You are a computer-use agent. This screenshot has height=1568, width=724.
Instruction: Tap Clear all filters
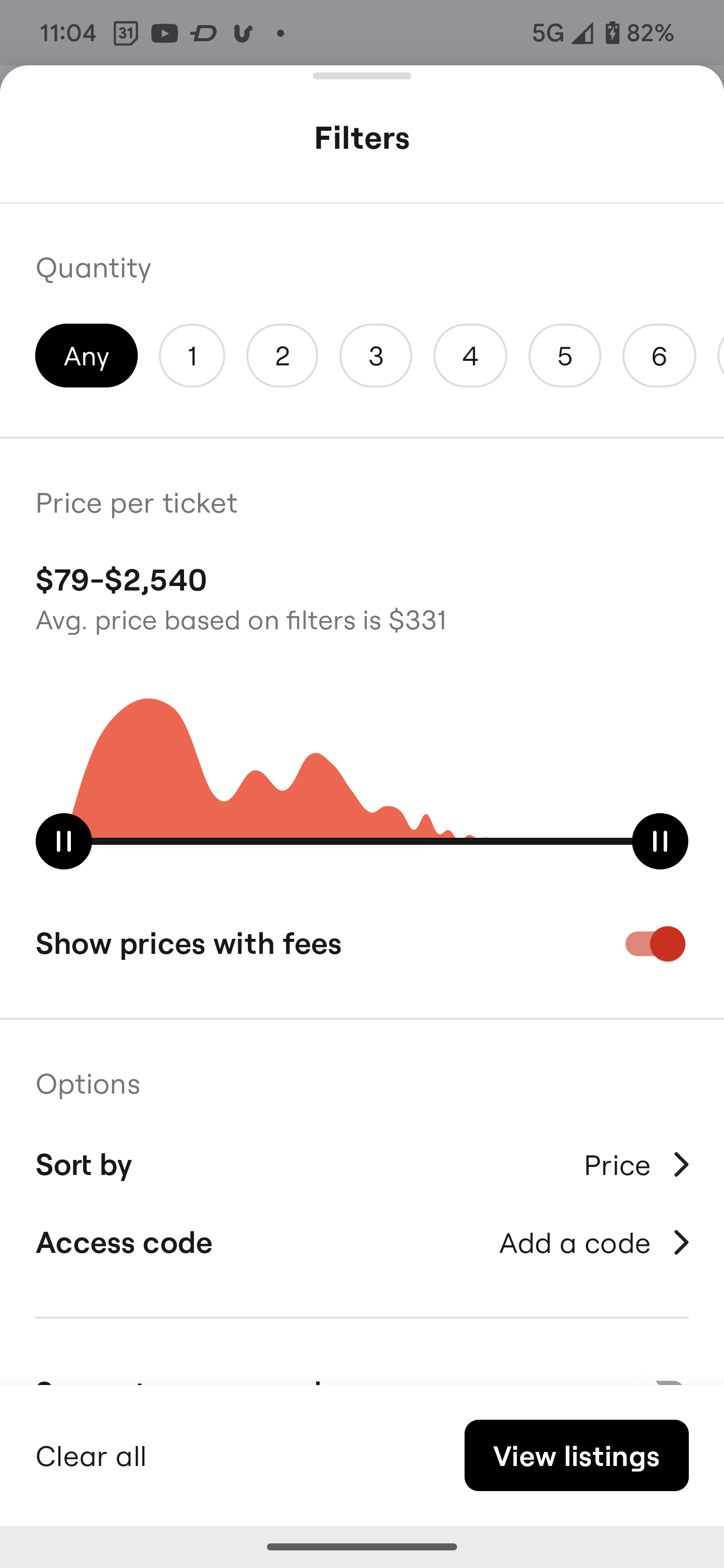[90, 1456]
